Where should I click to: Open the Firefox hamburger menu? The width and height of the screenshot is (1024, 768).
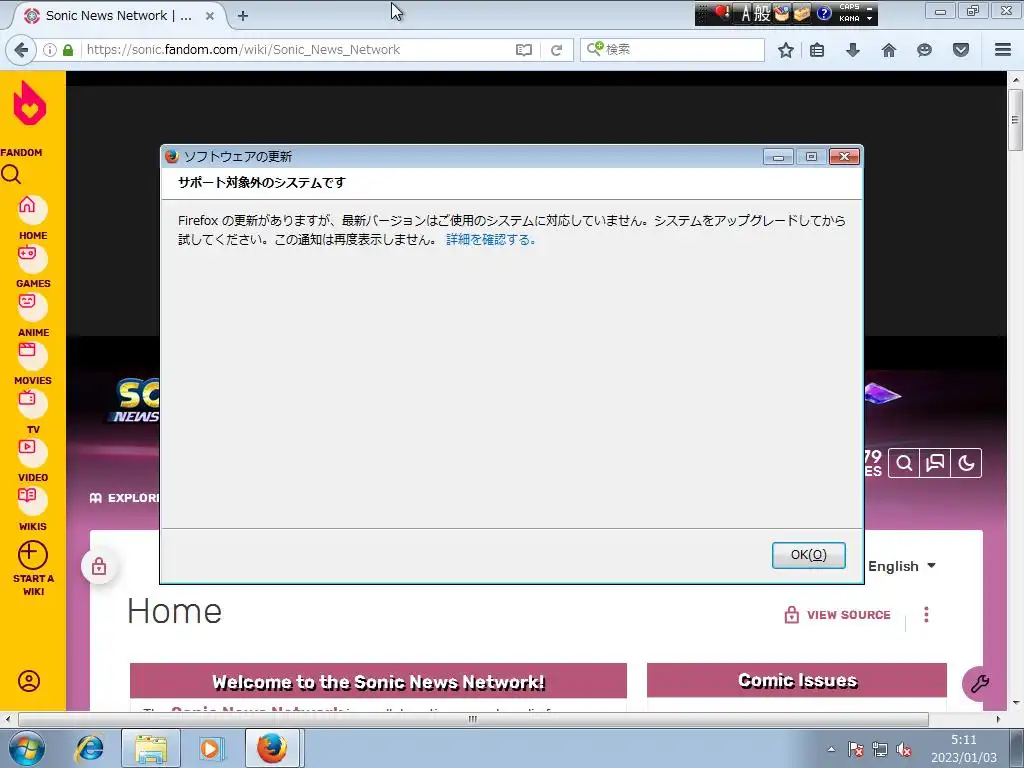click(1003, 50)
